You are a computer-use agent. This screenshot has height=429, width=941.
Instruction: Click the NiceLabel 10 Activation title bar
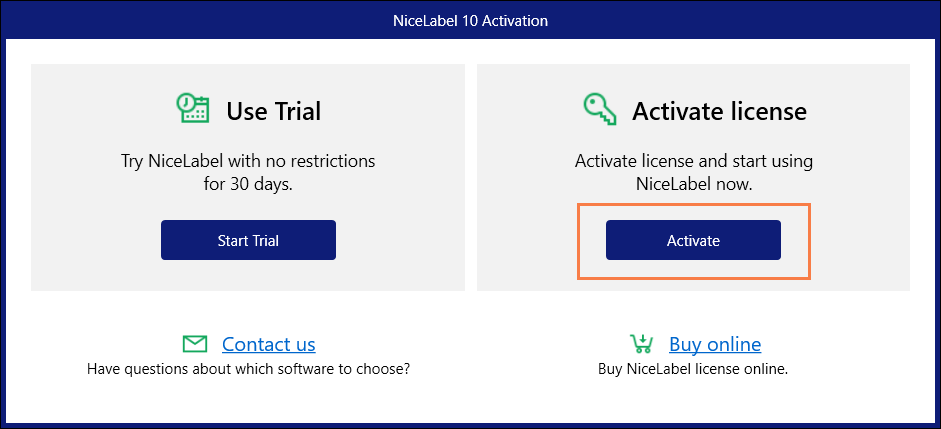(470, 21)
